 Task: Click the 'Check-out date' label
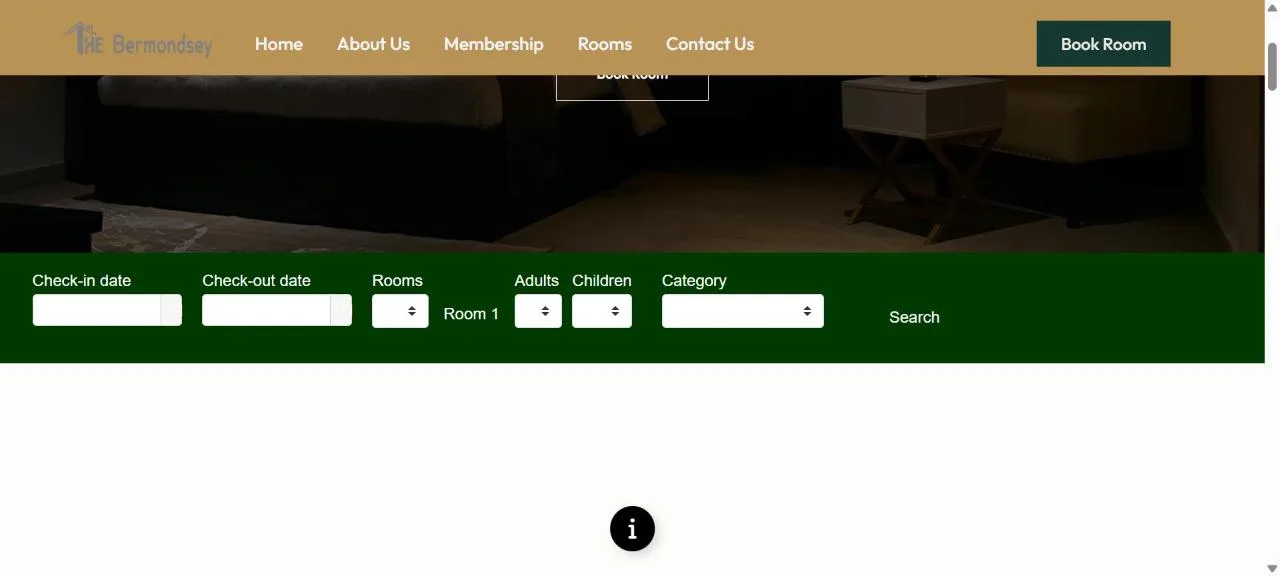256,281
